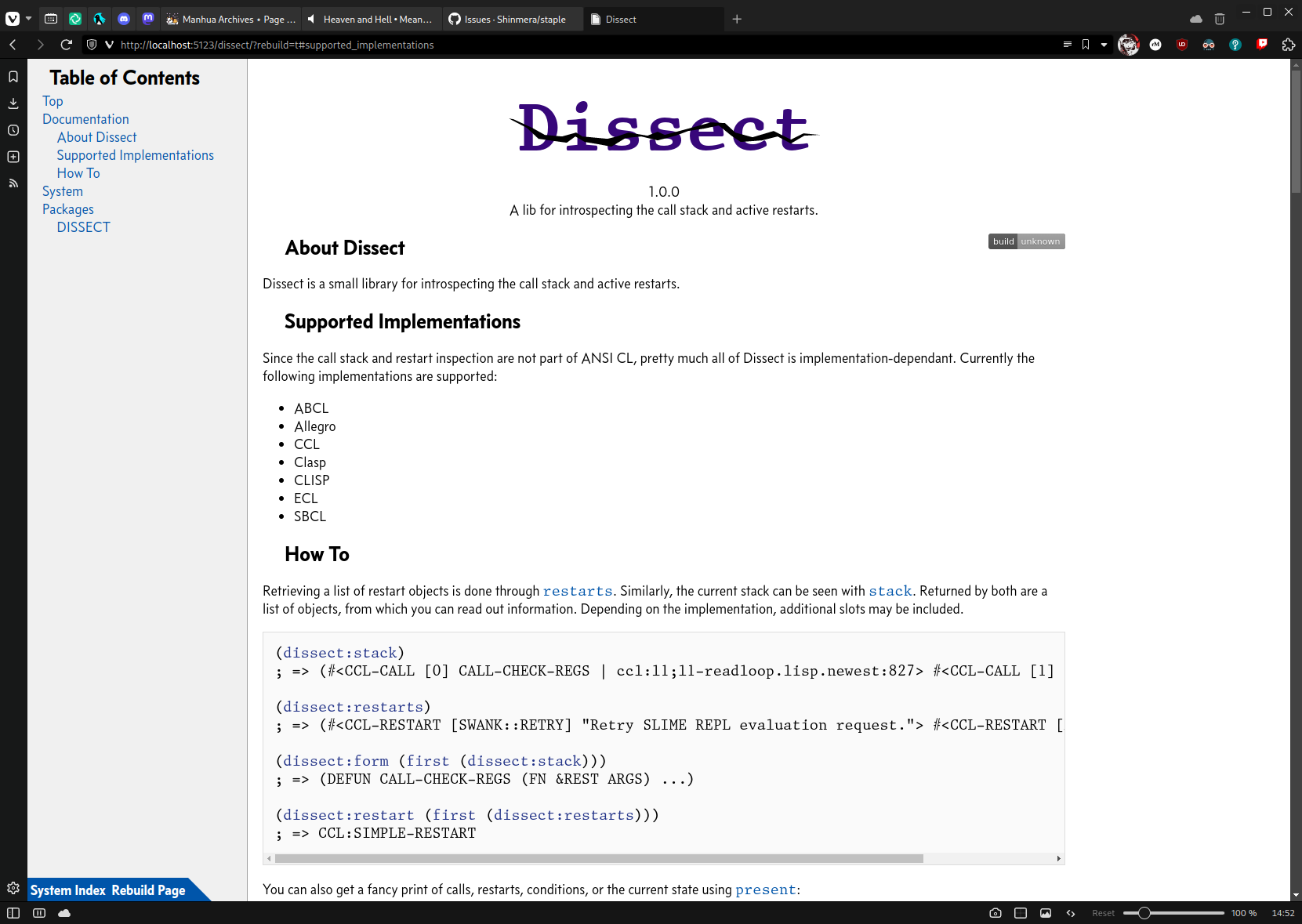
Task: Adjust the page zoom slider
Action: (1173, 913)
